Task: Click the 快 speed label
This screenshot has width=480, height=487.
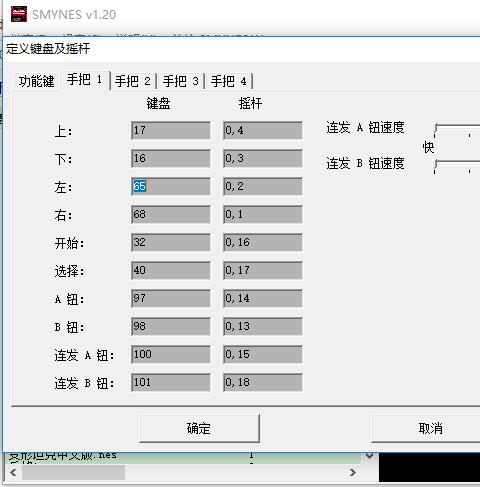Action: (428, 147)
